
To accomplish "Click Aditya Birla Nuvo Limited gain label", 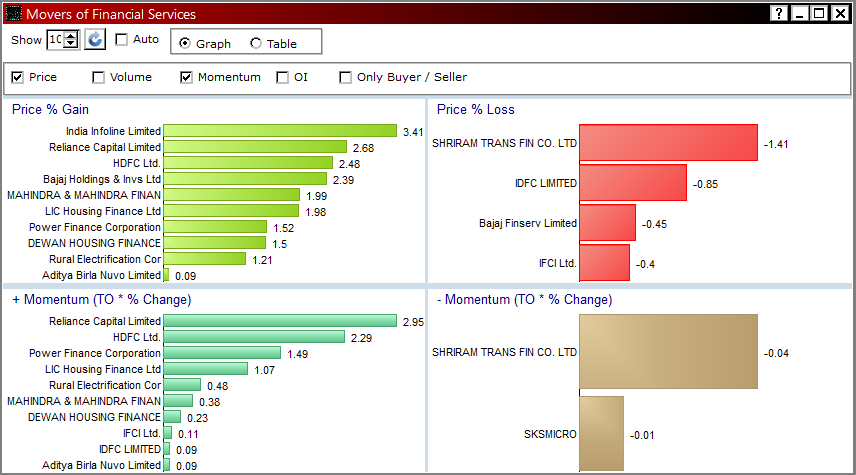I will [102, 275].
